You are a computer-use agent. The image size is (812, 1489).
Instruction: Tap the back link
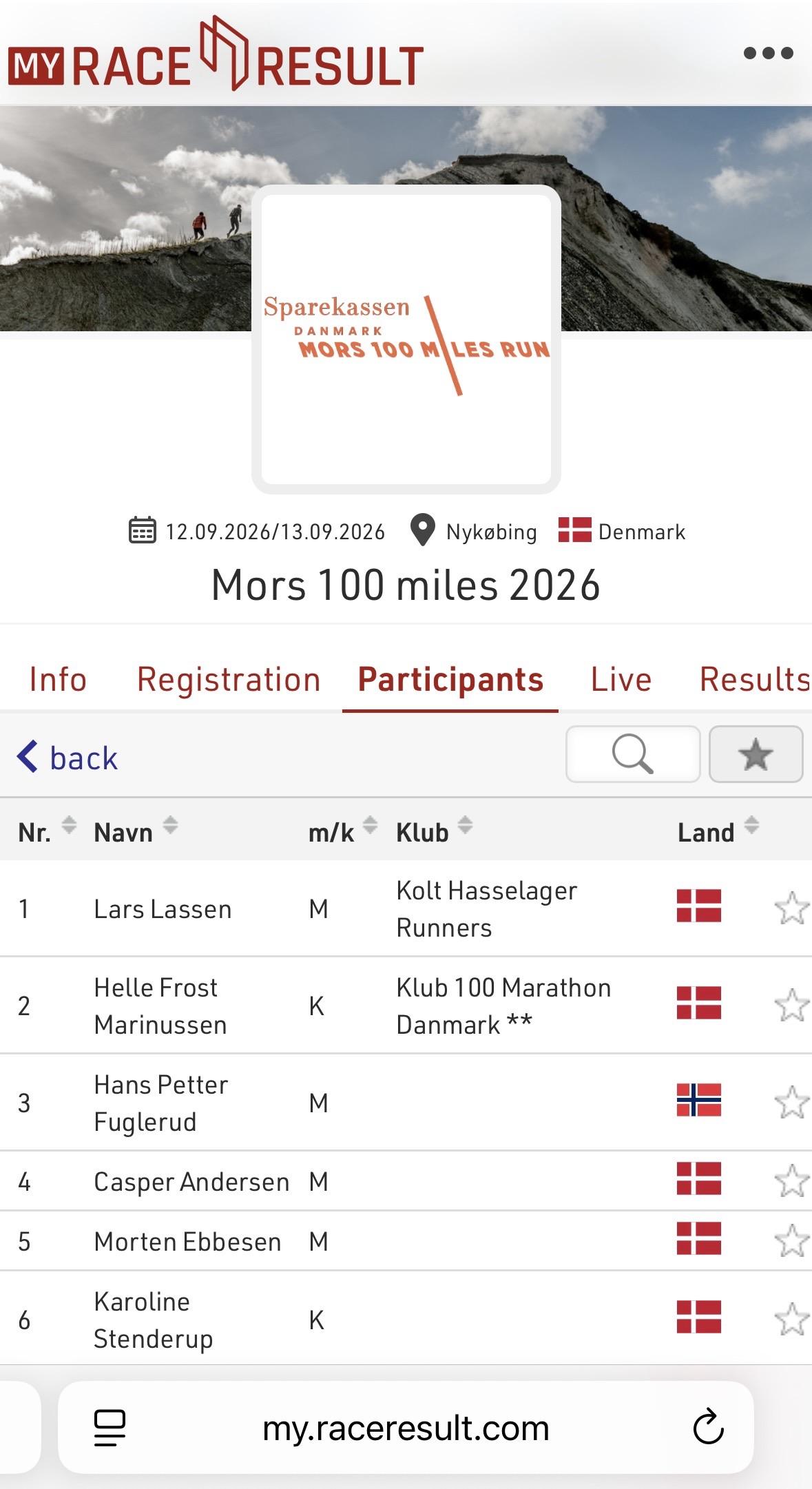67,758
